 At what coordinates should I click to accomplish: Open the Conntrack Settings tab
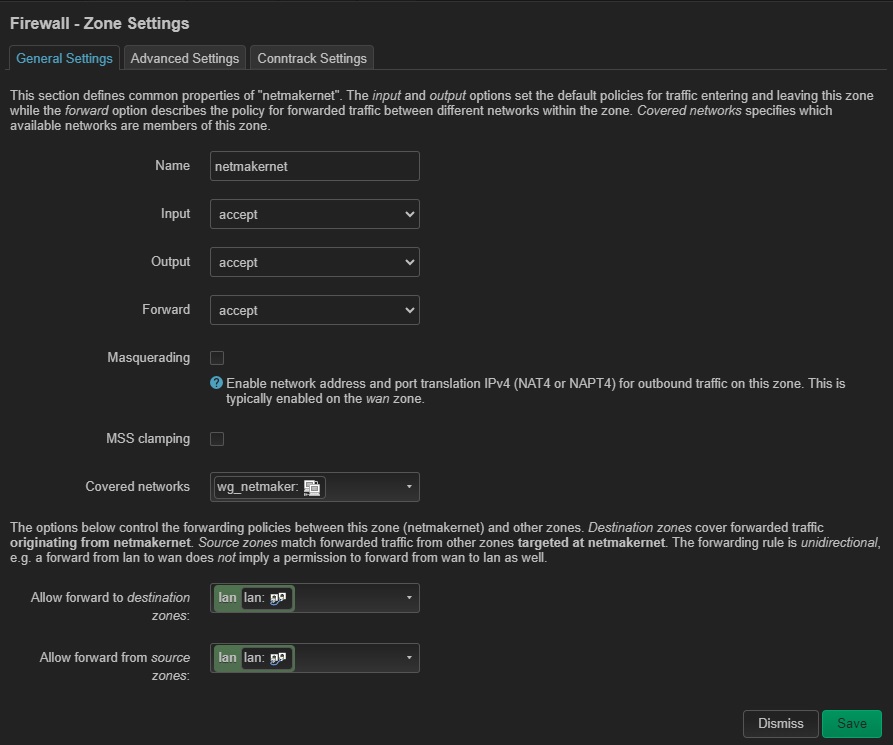312,58
